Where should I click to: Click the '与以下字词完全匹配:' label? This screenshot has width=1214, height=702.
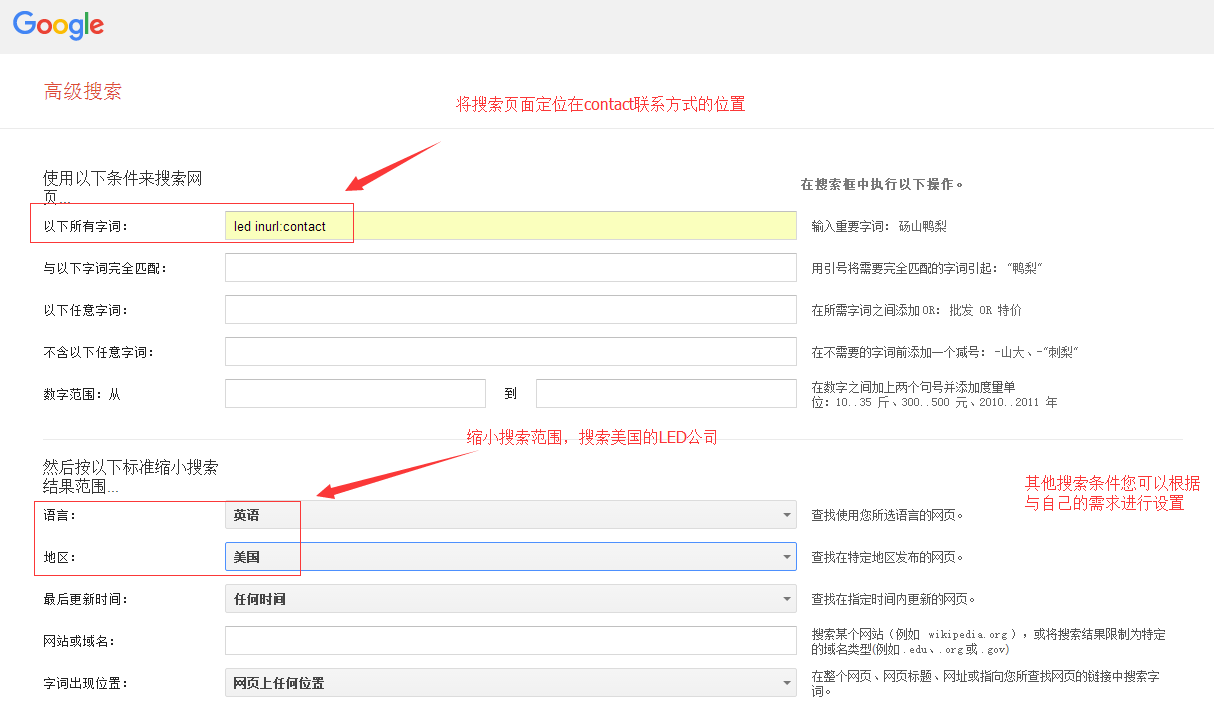pos(105,268)
